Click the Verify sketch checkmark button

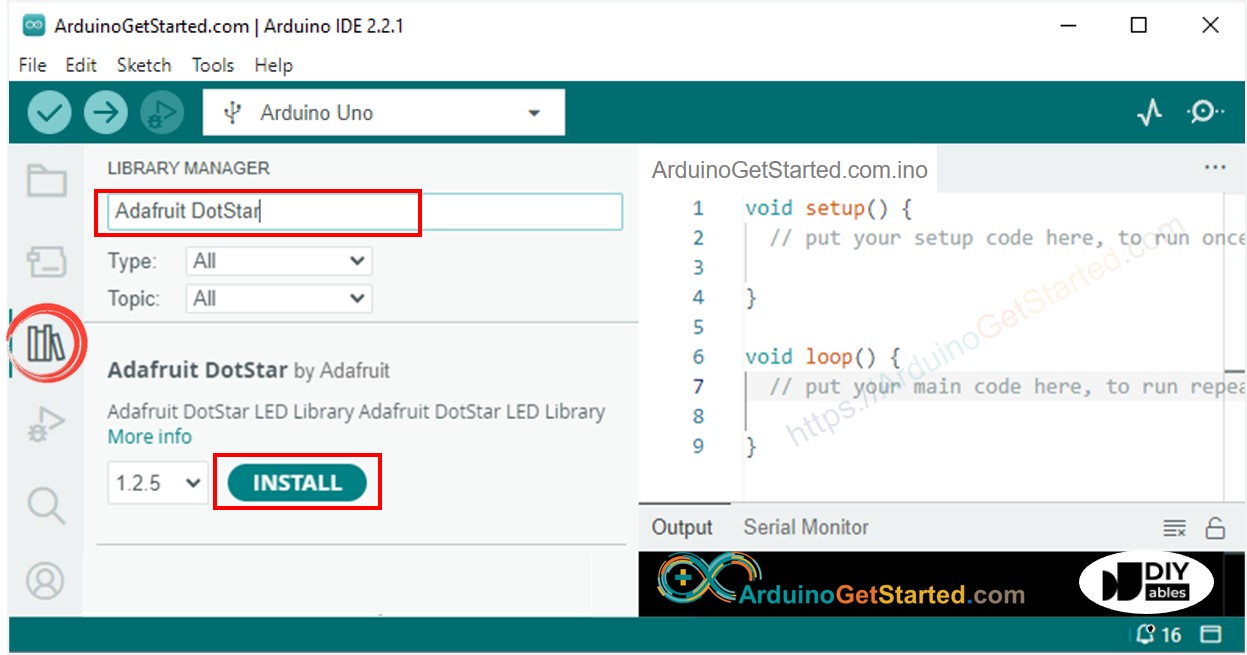49,113
